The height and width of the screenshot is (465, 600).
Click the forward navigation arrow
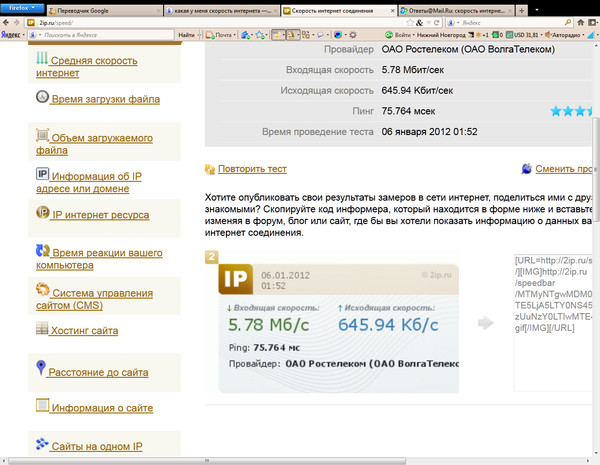point(16,23)
